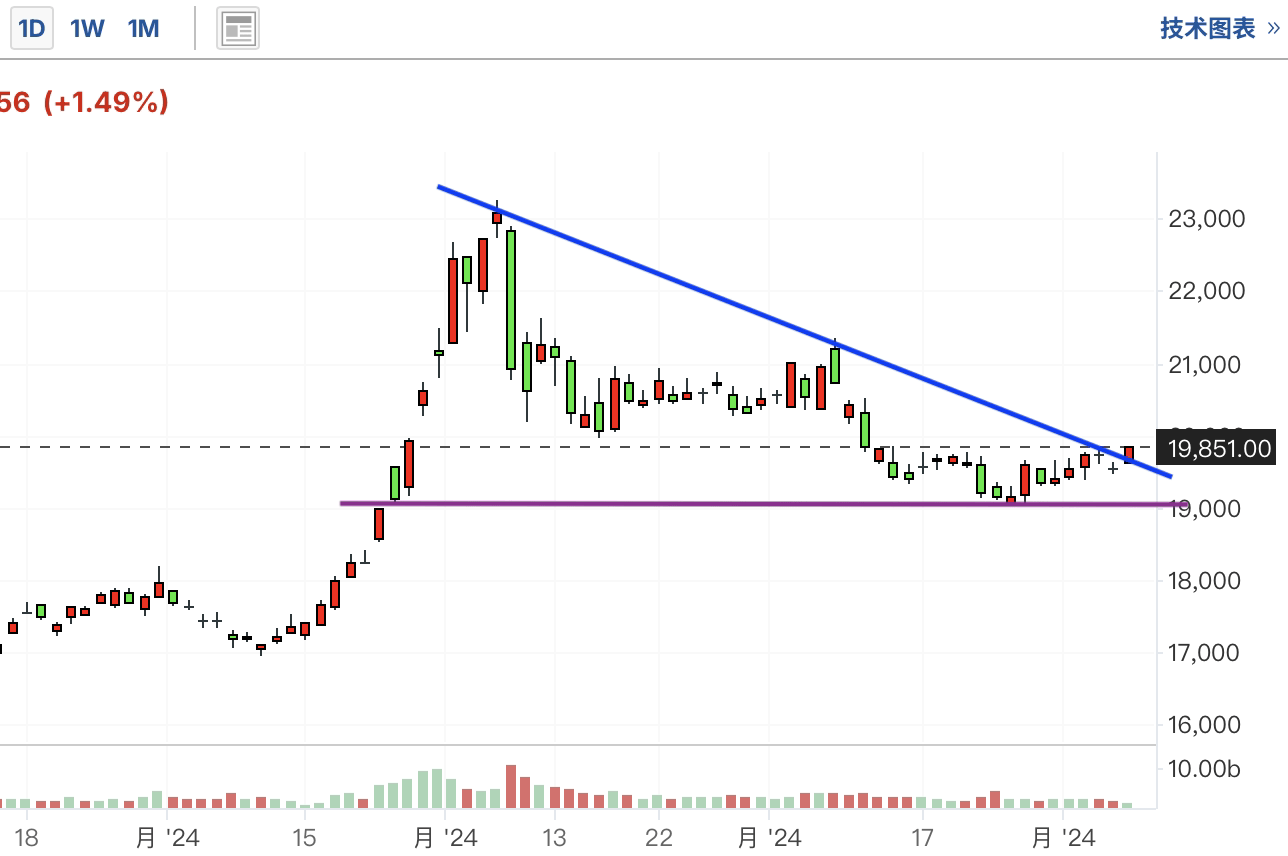This screenshot has height=856, width=1288.
Task: Click the date label 22 on axis
Action: coord(658,837)
